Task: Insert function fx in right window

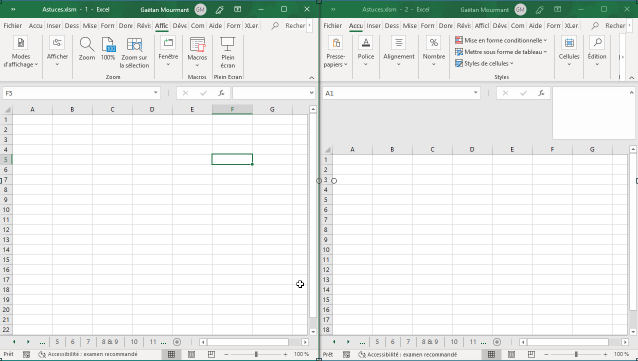Action: point(541,93)
